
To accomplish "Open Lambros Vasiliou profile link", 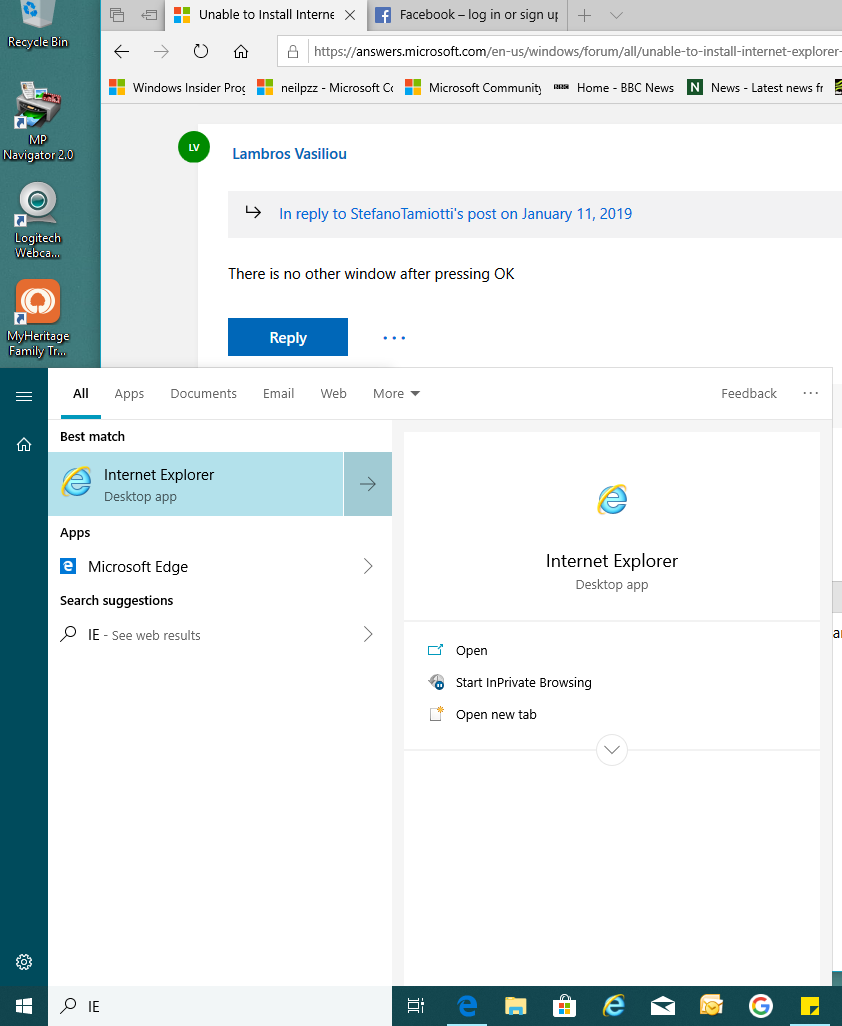I will coord(289,154).
